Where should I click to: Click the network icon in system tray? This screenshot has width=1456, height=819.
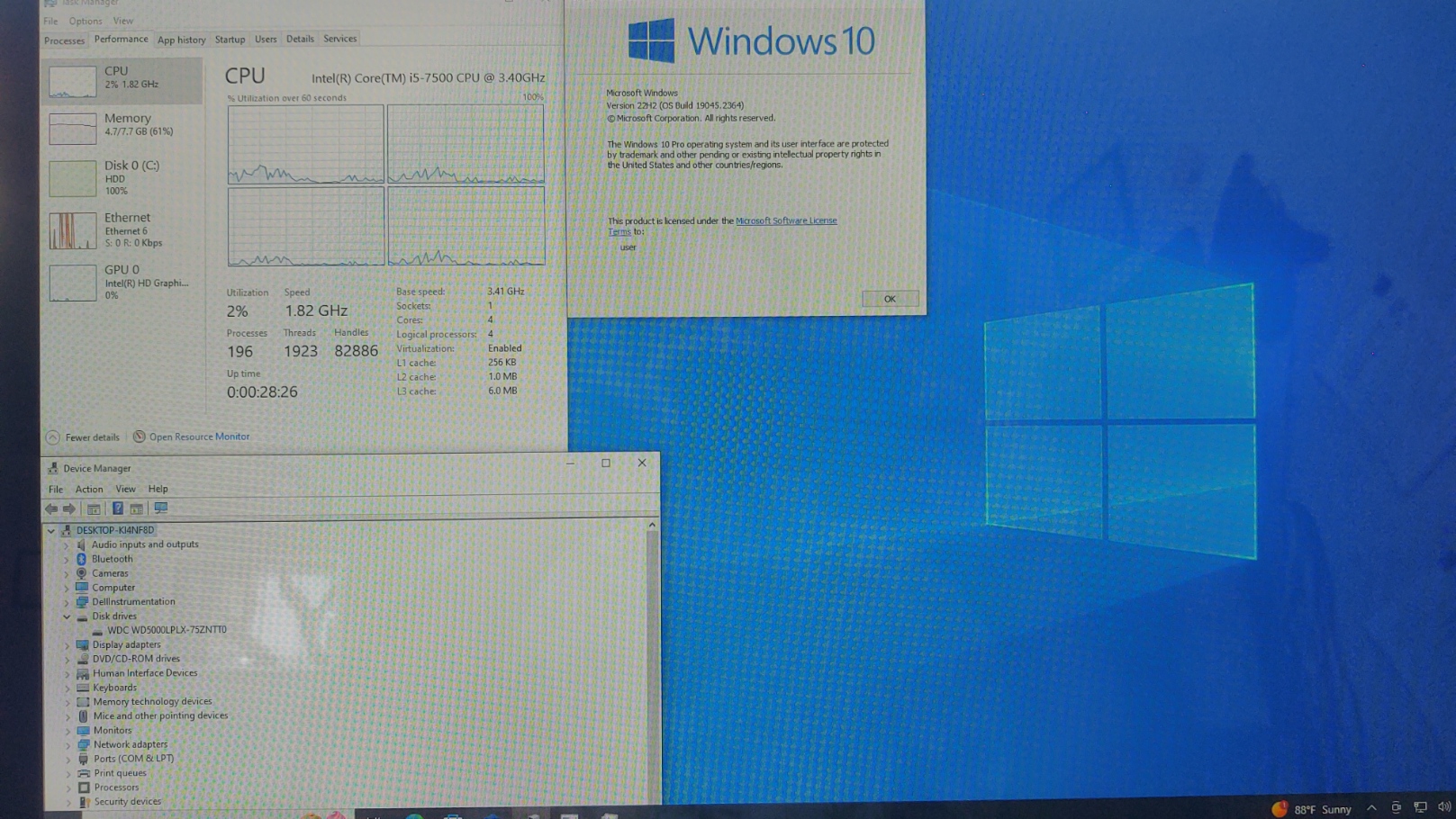click(x=1420, y=807)
